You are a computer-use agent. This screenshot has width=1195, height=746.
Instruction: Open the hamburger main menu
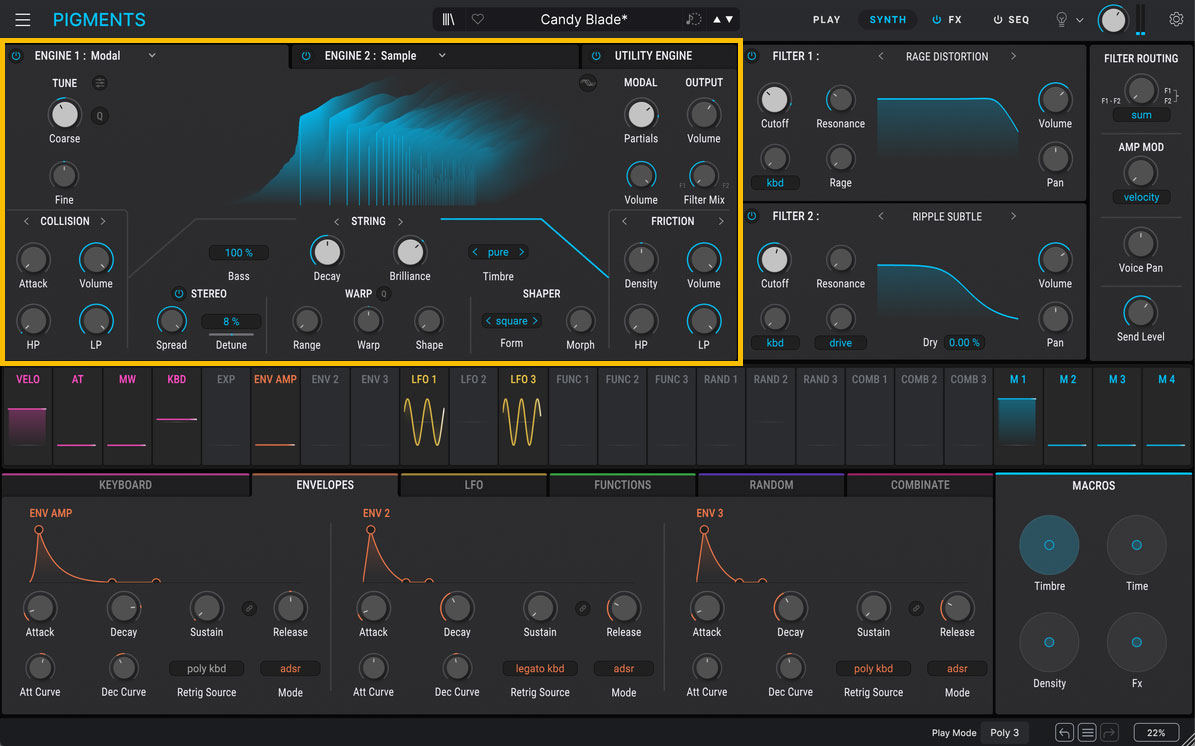tap(23, 20)
